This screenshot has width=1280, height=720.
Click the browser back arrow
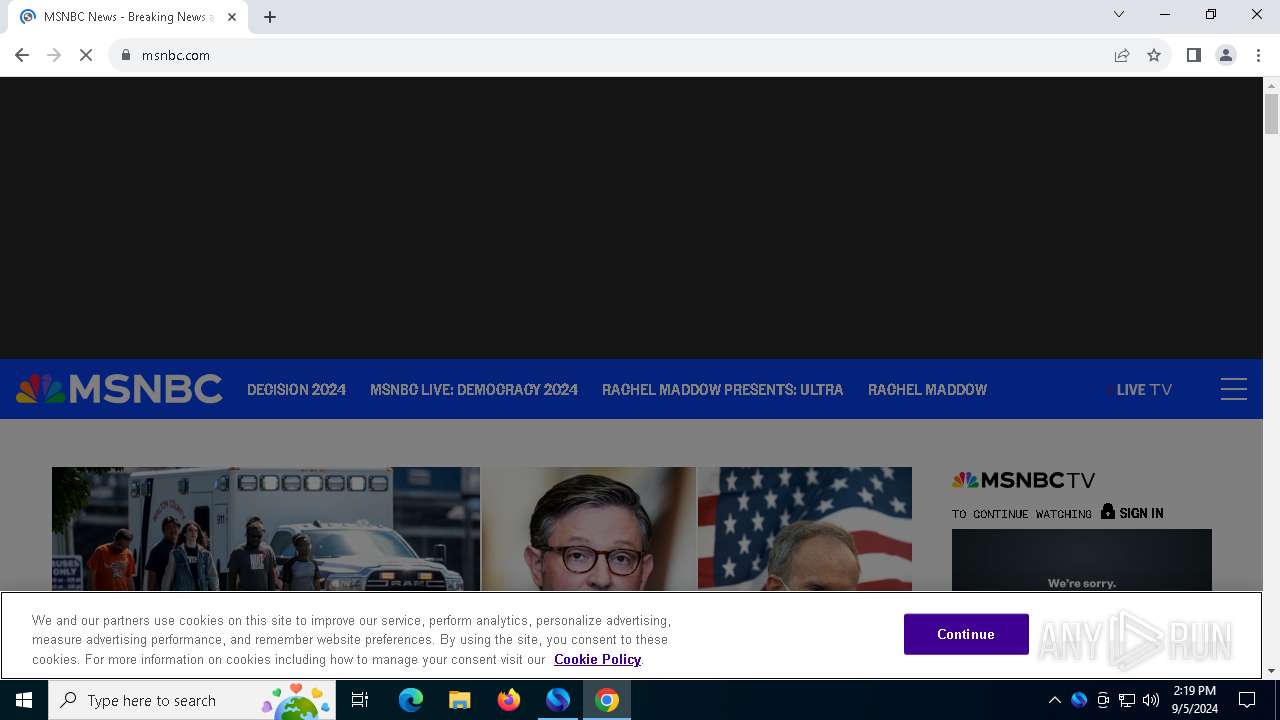pos(22,55)
